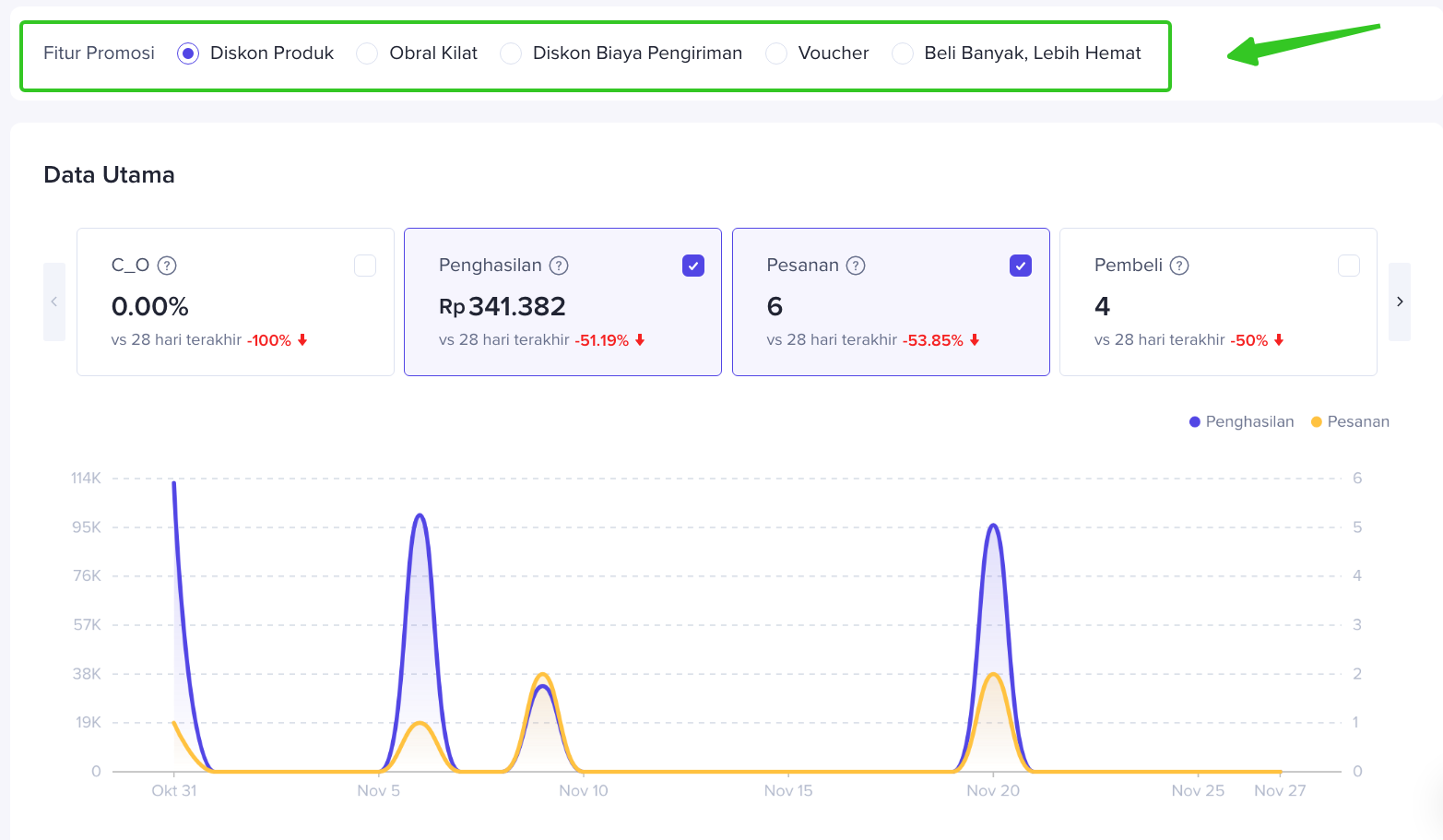Click the orange Pesanan legend dot
This screenshot has width=1443, height=840.
1317,422
